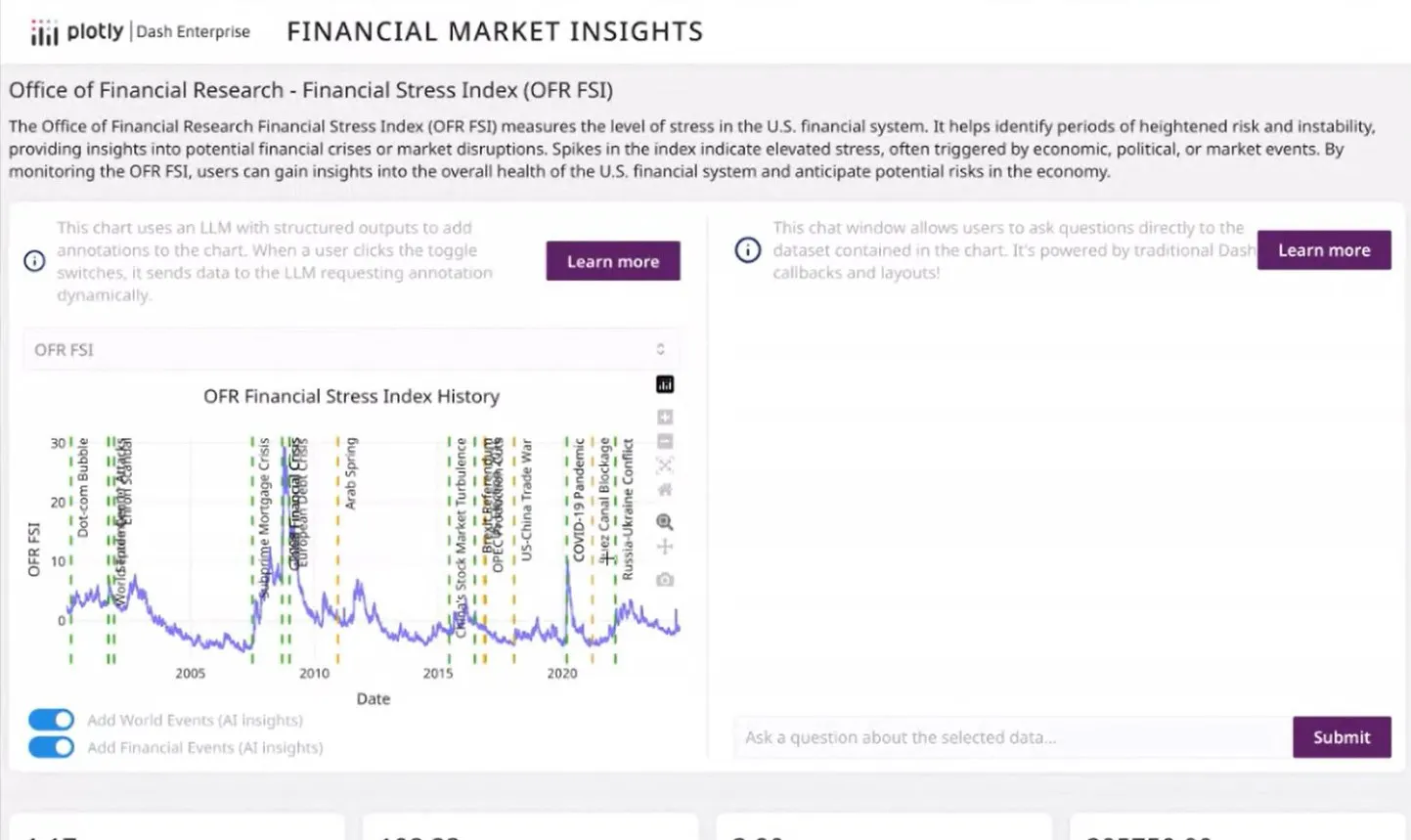This screenshot has width=1411, height=840.
Task: Click the Plotly logo in modebar
Action: 665,385
